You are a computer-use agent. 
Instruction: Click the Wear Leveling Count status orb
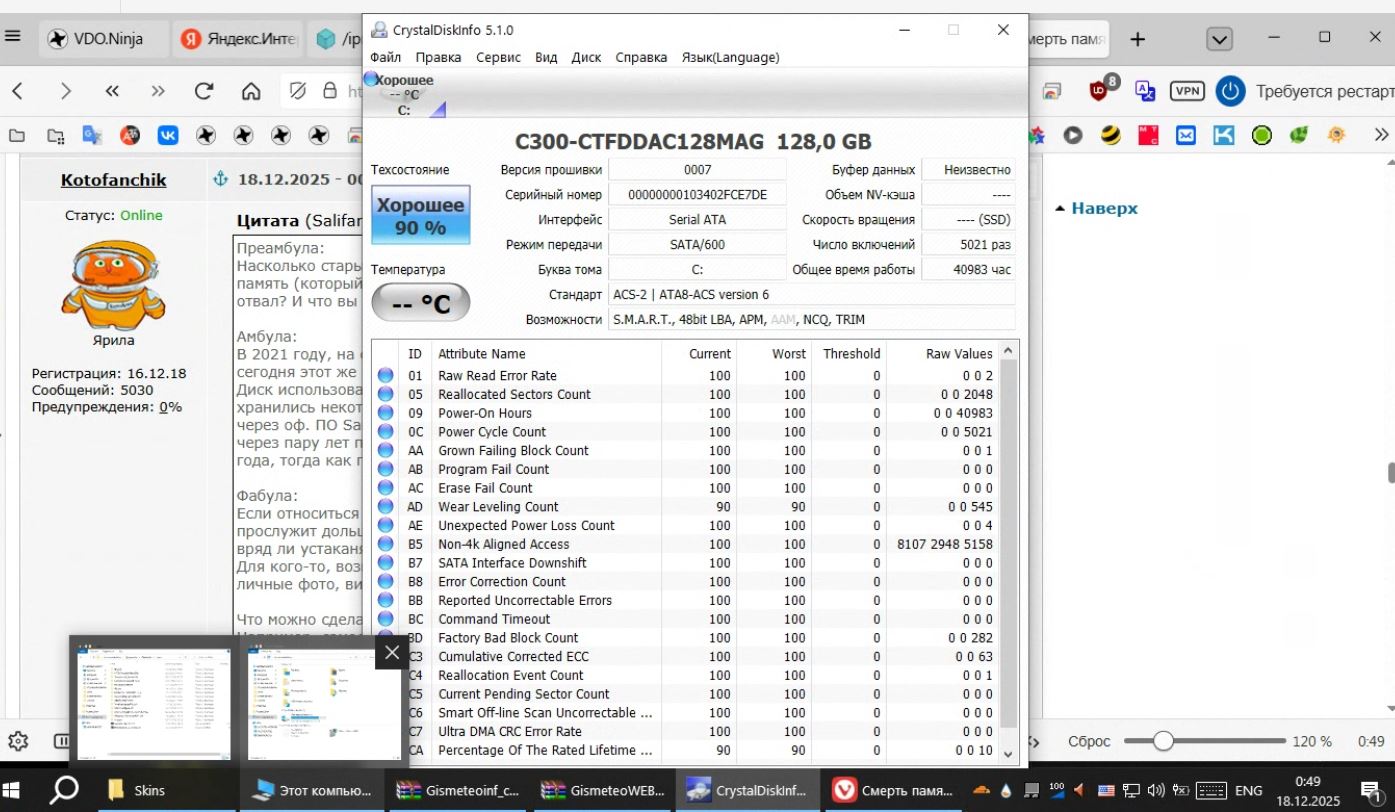pyautogui.click(x=385, y=507)
